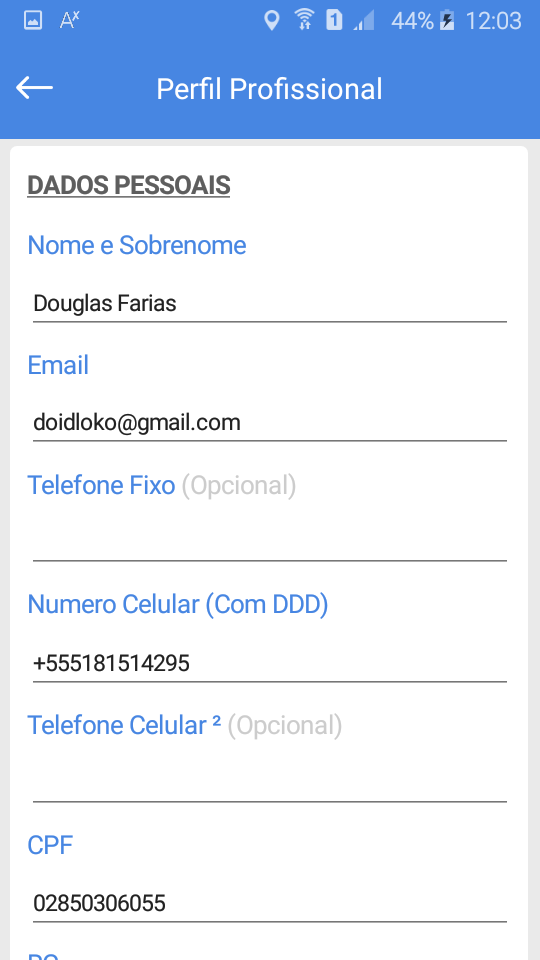Focus the Nome e Sobrenome field
This screenshot has height=960, width=540.
click(269, 304)
